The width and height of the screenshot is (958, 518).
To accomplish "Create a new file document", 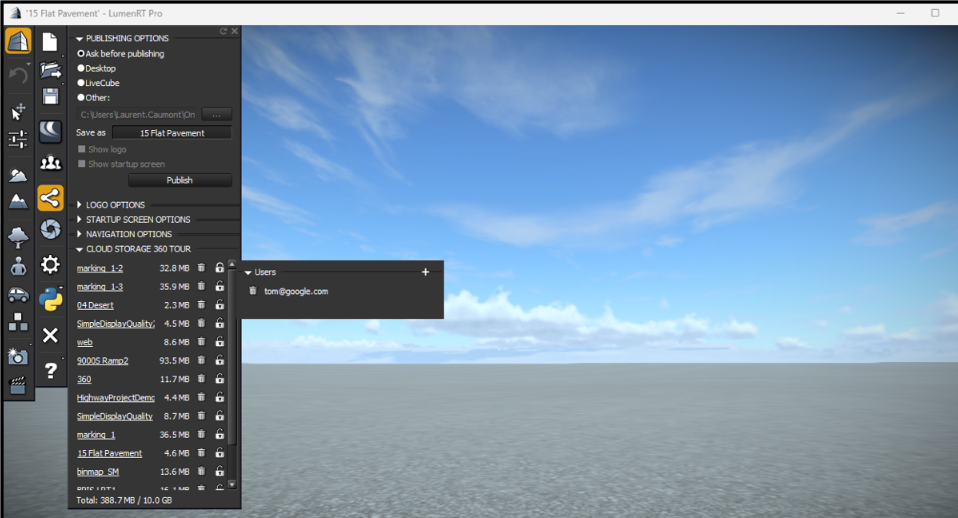I will tap(50, 42).
